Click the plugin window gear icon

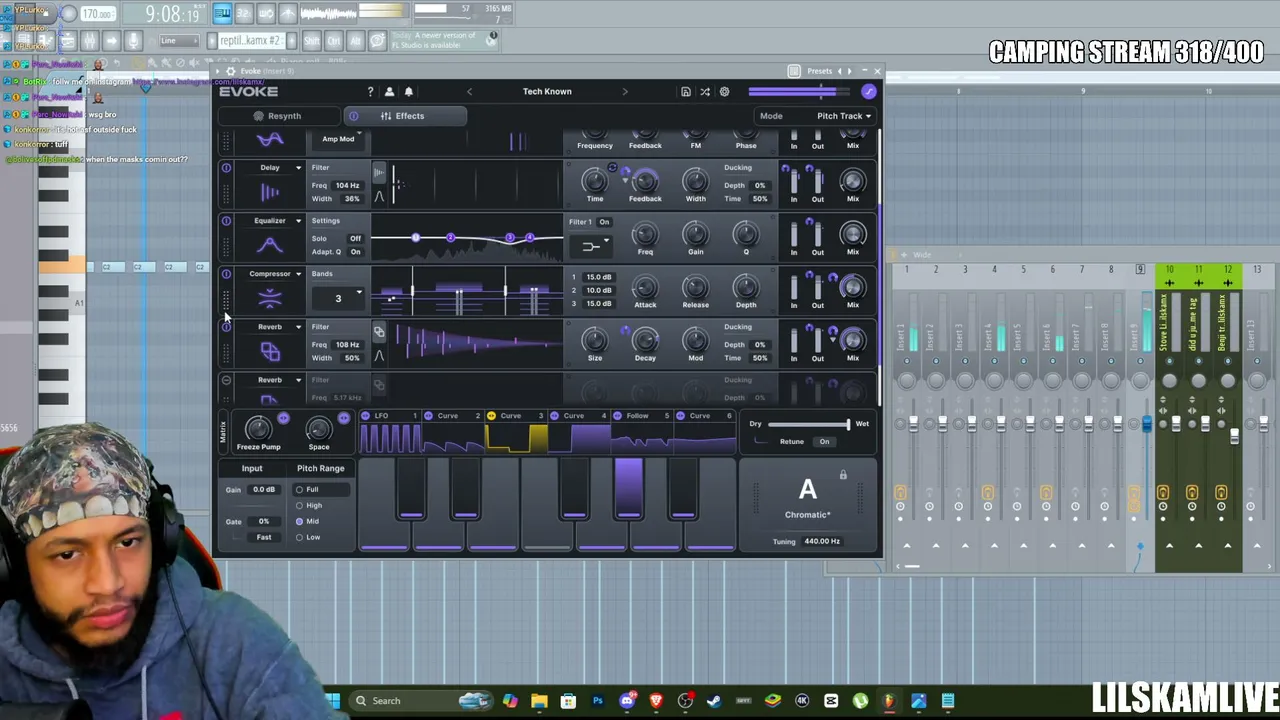click(x=231, y=71)
